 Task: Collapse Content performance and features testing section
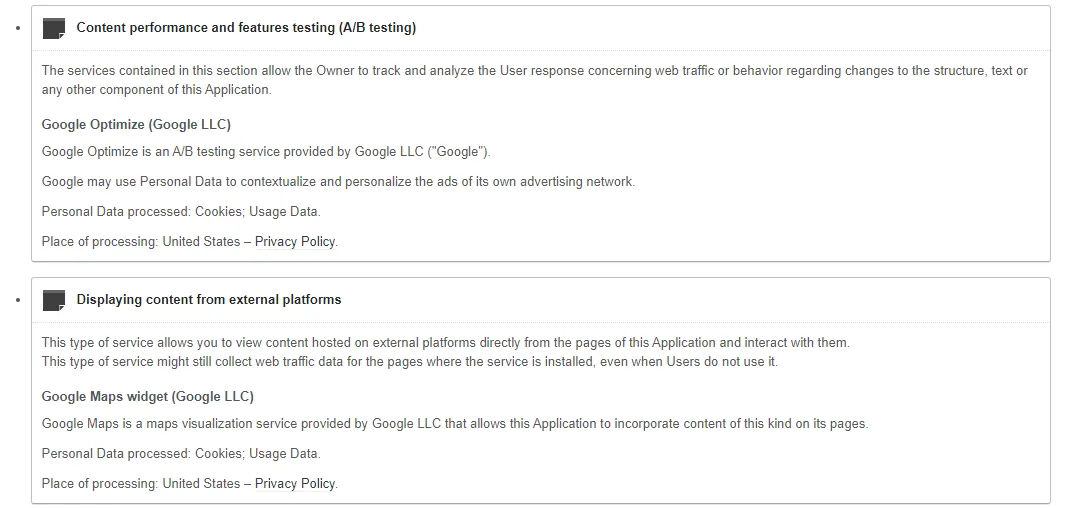point(246,28)
